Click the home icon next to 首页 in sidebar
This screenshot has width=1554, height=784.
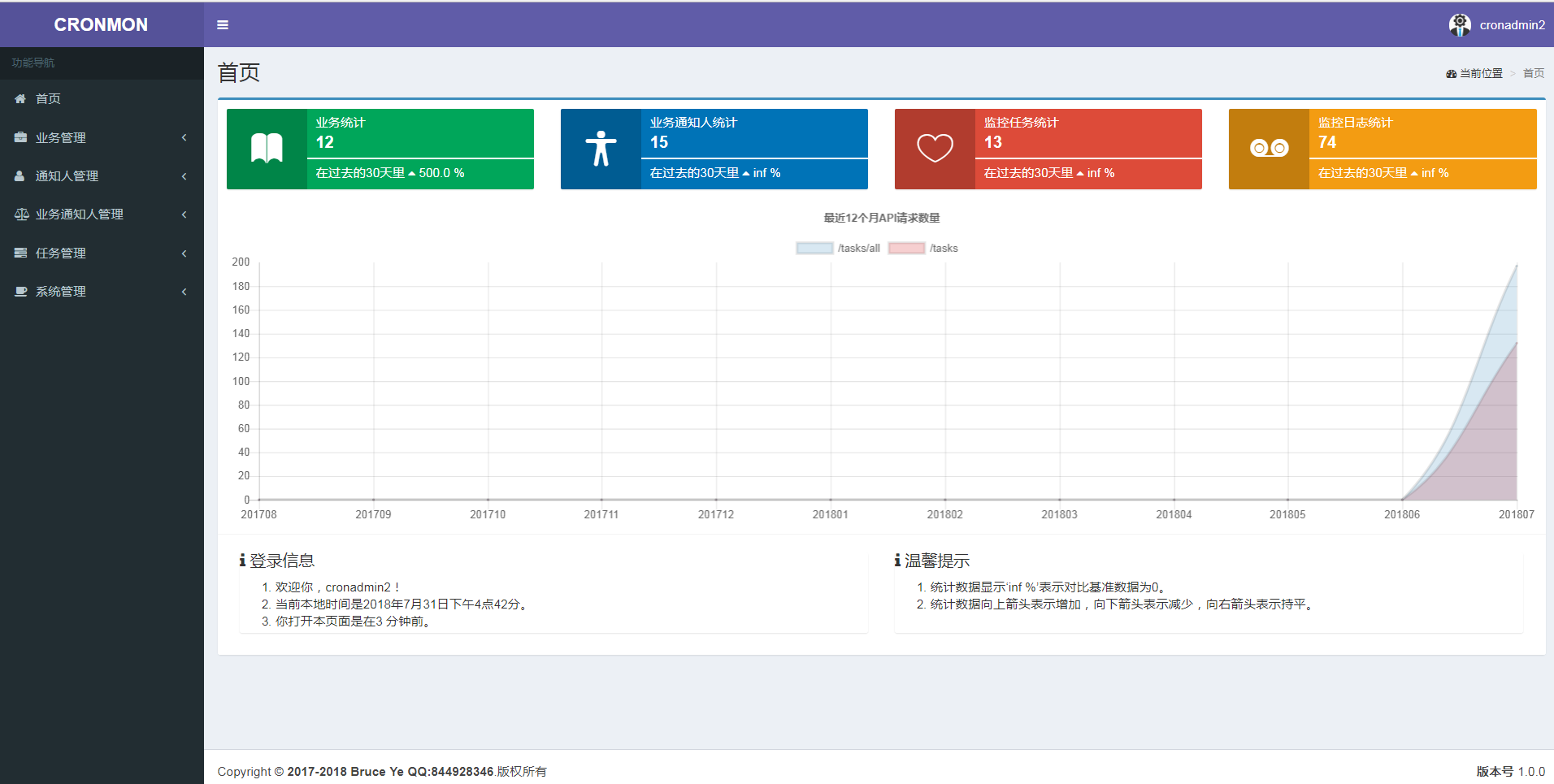point(20,98)
